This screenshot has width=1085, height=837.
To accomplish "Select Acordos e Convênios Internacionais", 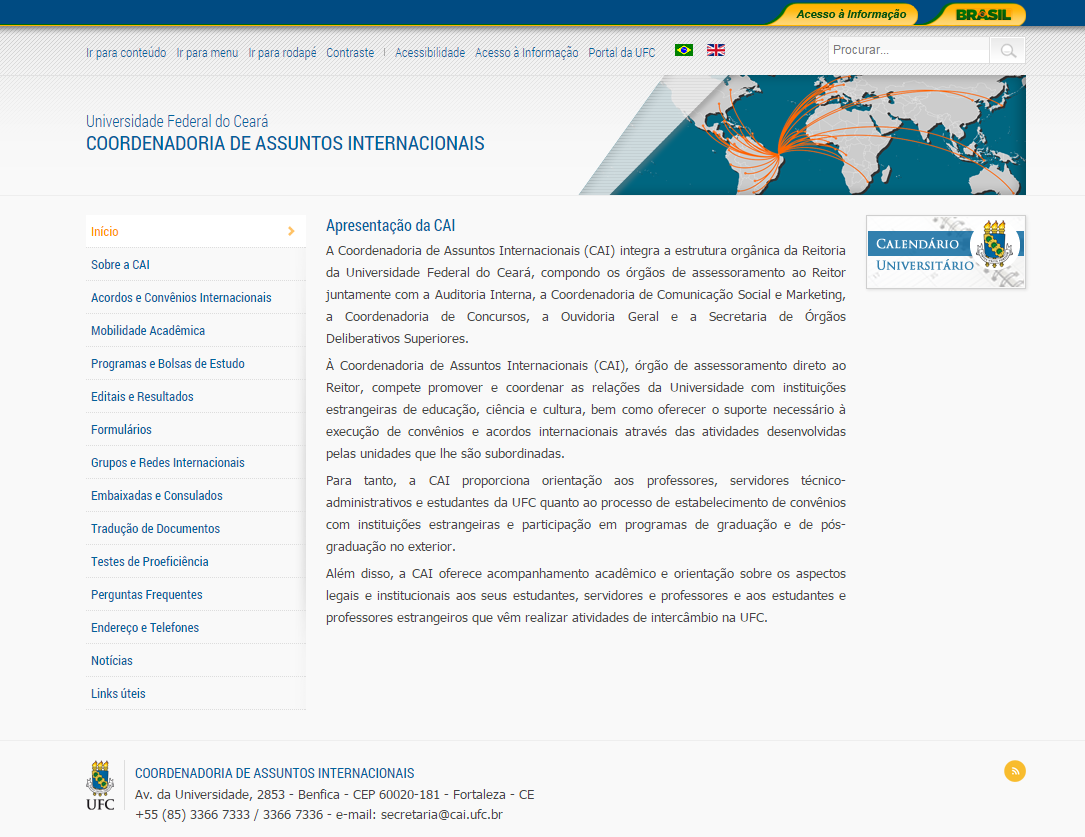I will (181, 298).
